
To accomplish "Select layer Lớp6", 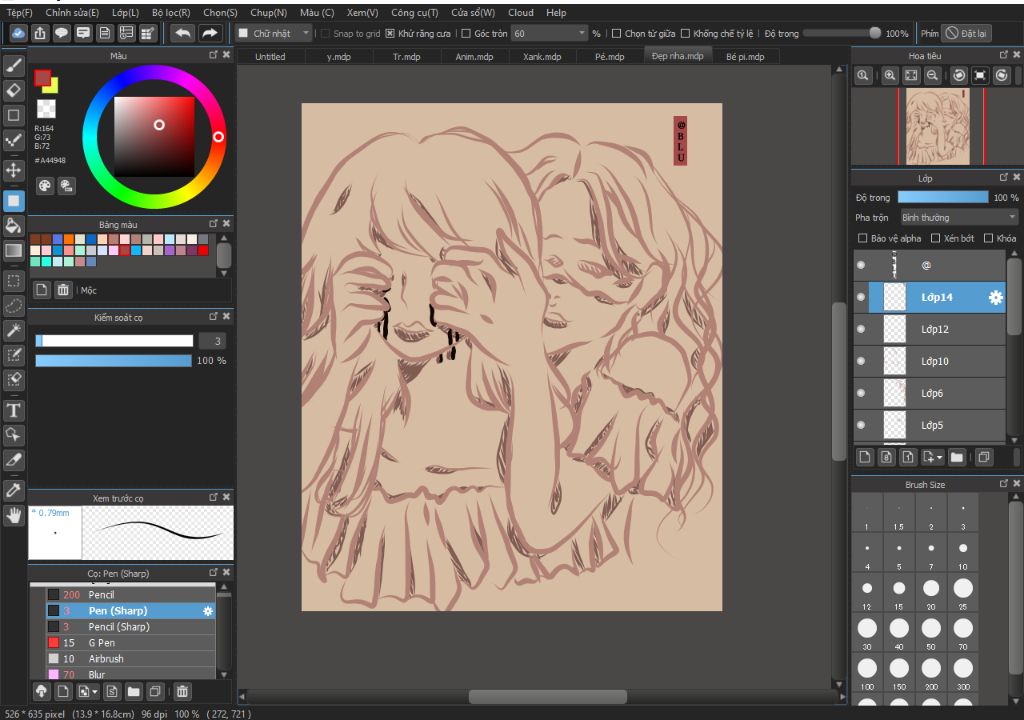I will click(x=930, y=393).
